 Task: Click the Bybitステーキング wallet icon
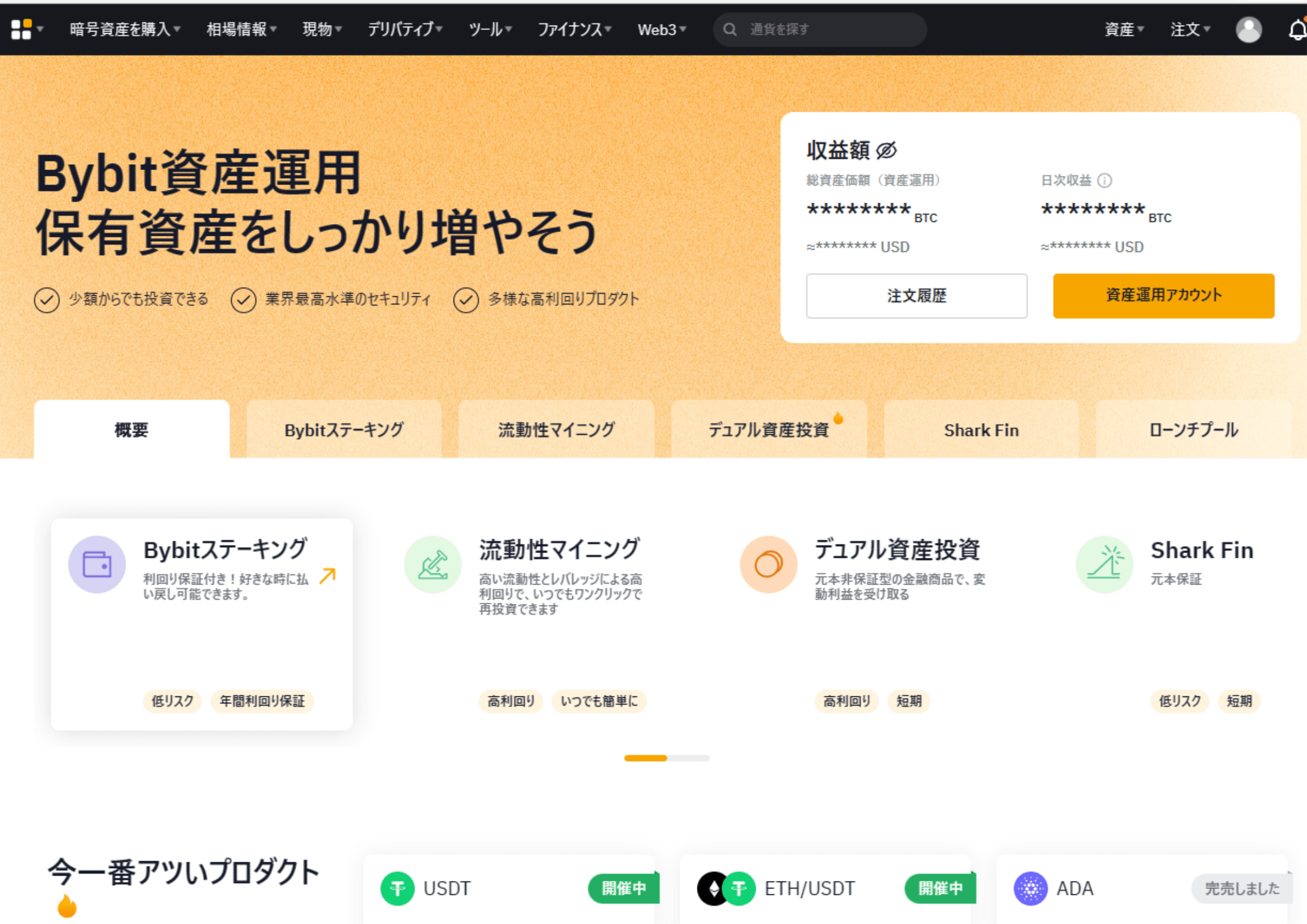(97, 564)
